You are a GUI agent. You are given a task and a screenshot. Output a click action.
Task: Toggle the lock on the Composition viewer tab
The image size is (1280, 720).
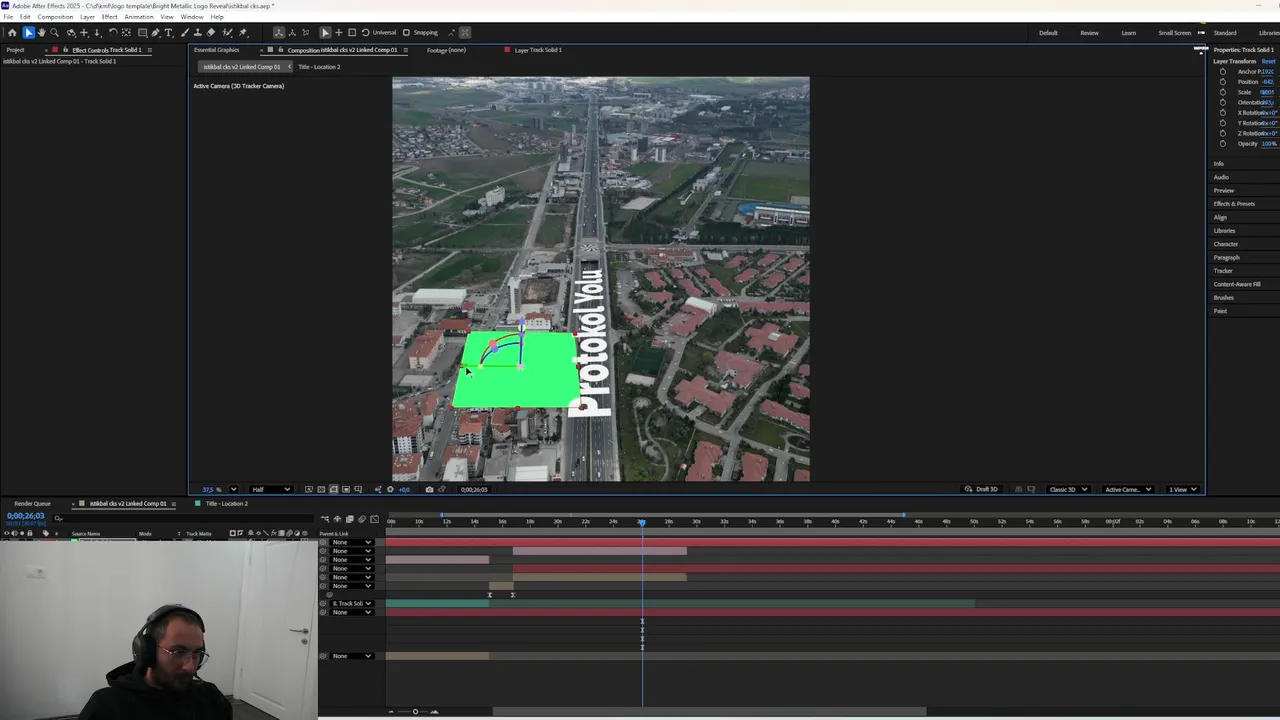point(280,50)
